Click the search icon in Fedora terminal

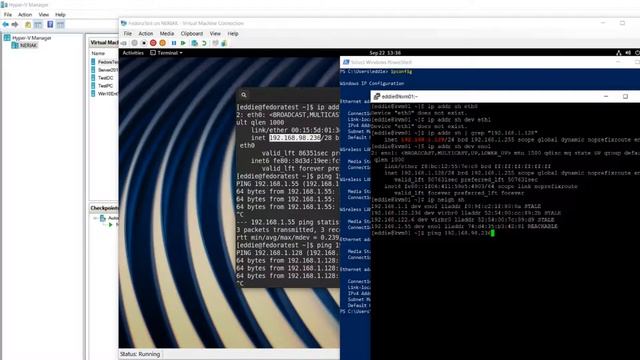pyautogui.click(x=244, y=95)
